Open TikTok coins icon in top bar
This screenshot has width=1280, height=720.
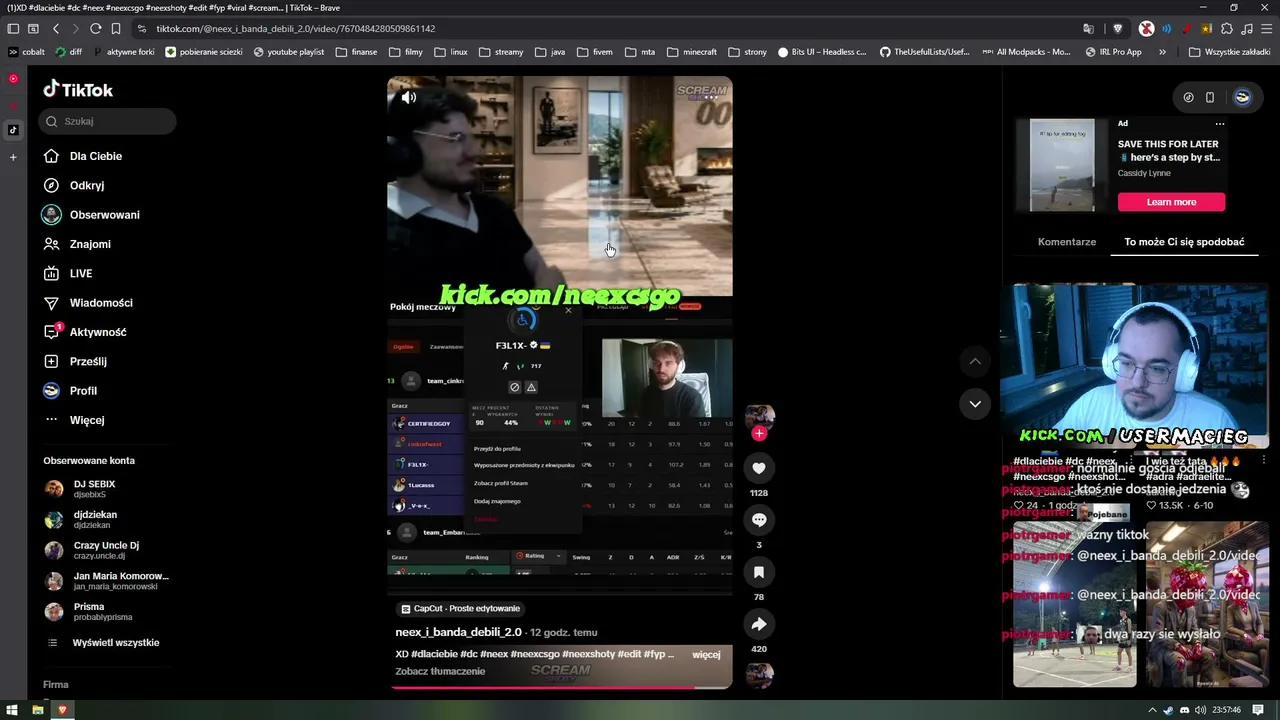(x=1188, y=97)
